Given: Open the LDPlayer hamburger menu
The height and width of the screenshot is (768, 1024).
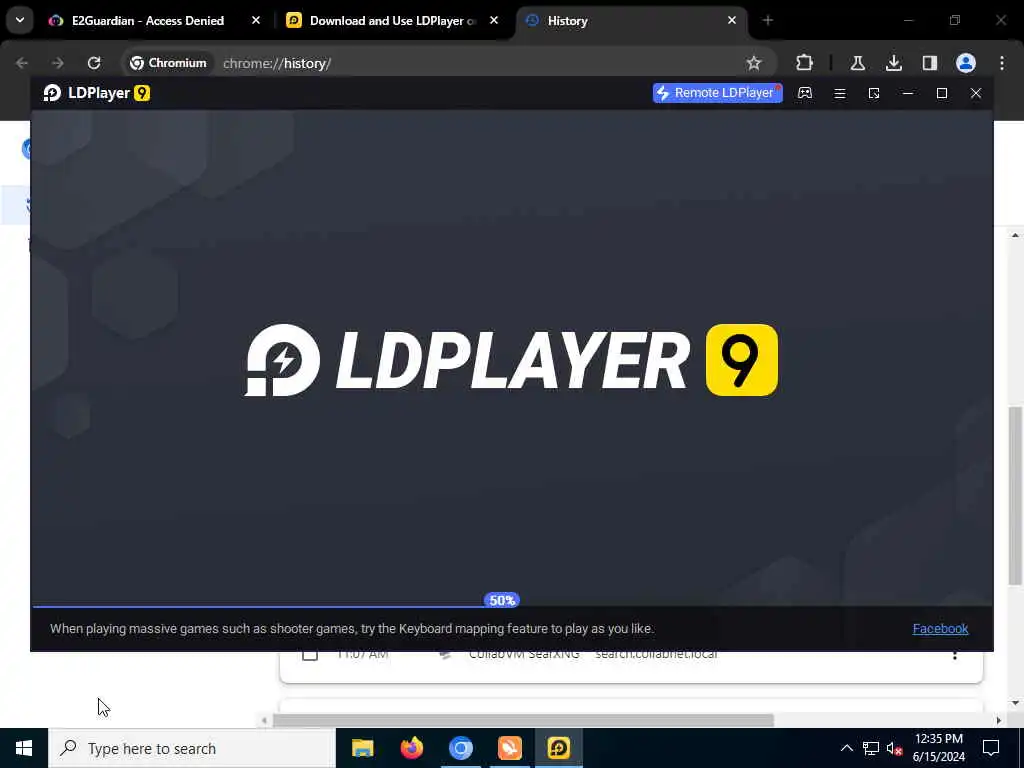Looking at the screenshot, I should [x=840, y=93].
